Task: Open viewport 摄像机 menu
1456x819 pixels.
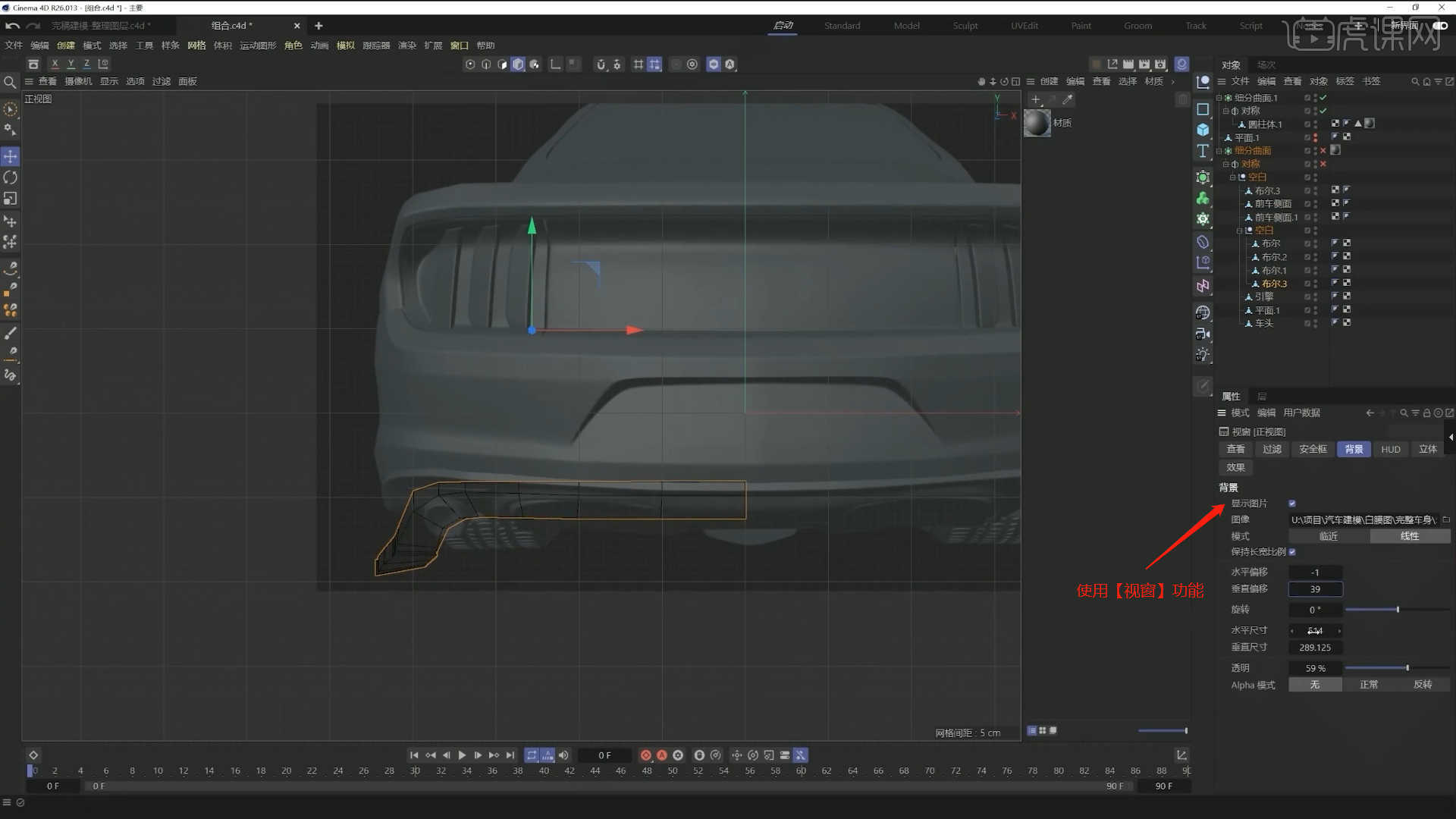Action: 78,81
